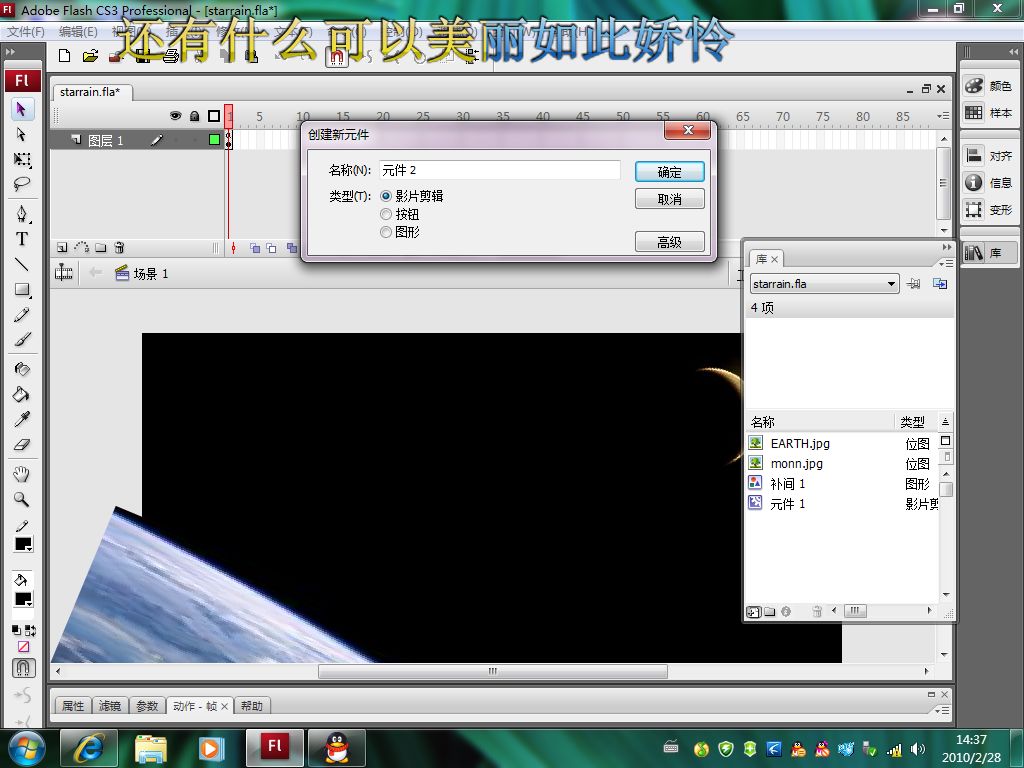The height and width of the screenshot is (768, 1024).
Task: Click the 确定 button in dialog
Action: tap(669, 172)
